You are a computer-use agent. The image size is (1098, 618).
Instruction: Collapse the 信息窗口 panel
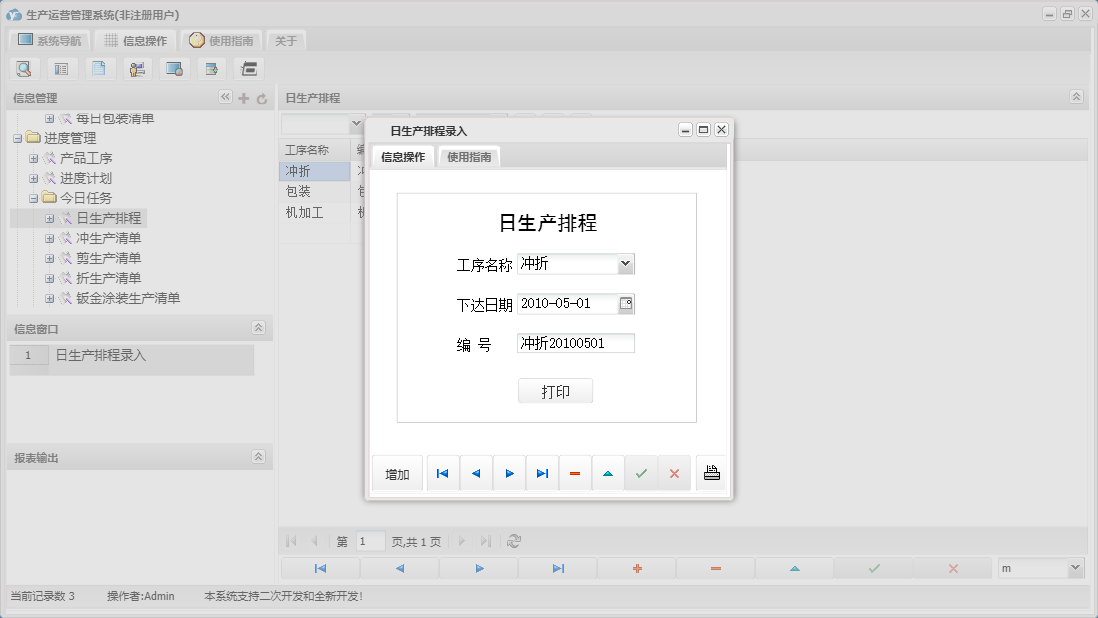tap(260, 328)
